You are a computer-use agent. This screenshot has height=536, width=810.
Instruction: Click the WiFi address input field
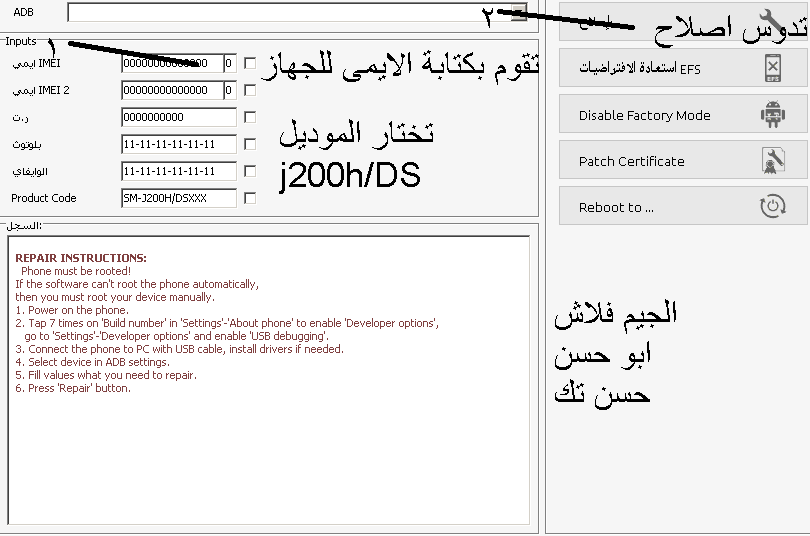[x=179, y=171]
